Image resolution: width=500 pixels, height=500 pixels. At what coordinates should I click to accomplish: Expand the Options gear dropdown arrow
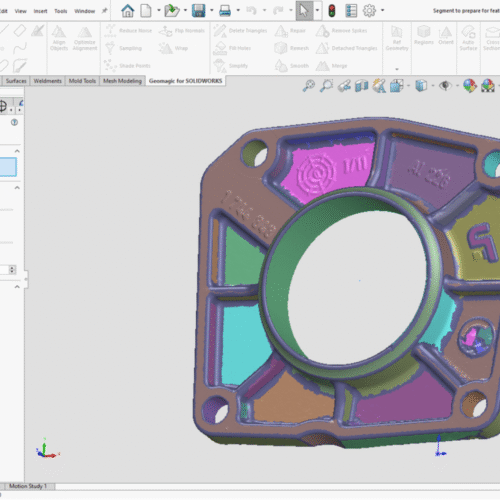pos(382,10)
